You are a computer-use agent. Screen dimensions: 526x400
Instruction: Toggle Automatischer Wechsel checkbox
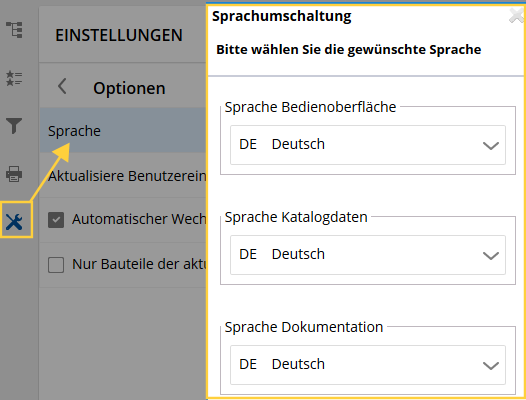point(56,220)
